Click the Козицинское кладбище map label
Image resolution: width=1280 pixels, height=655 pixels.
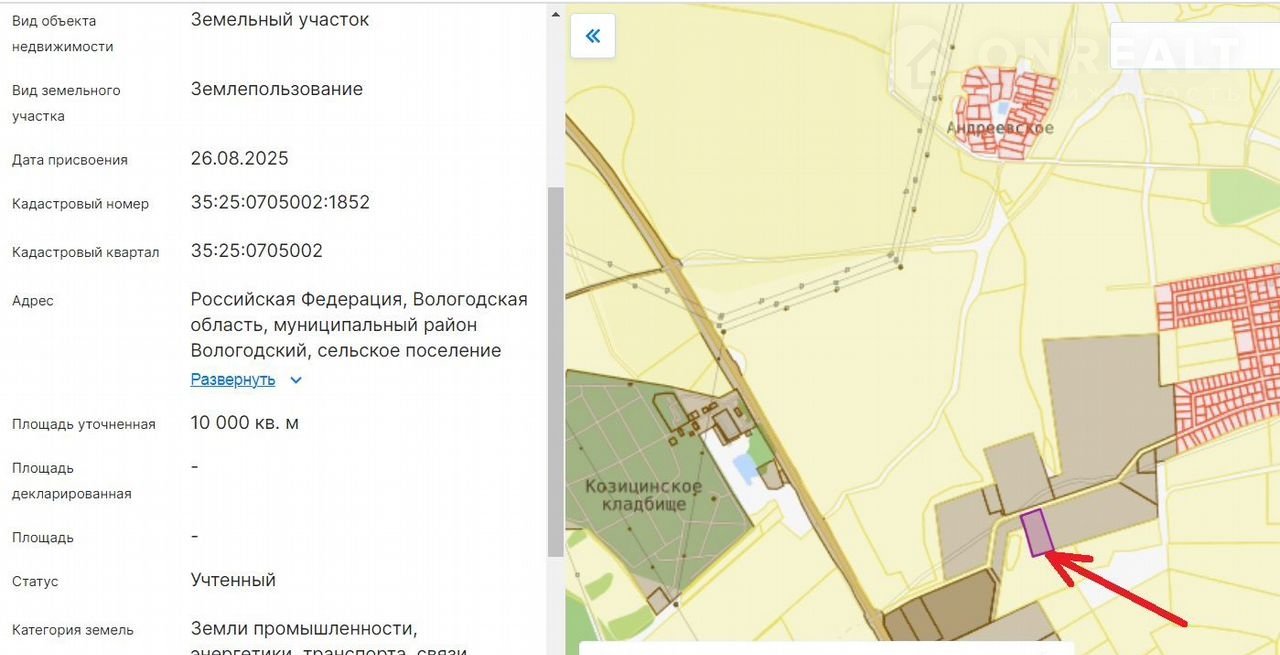[x=643, y=495]
